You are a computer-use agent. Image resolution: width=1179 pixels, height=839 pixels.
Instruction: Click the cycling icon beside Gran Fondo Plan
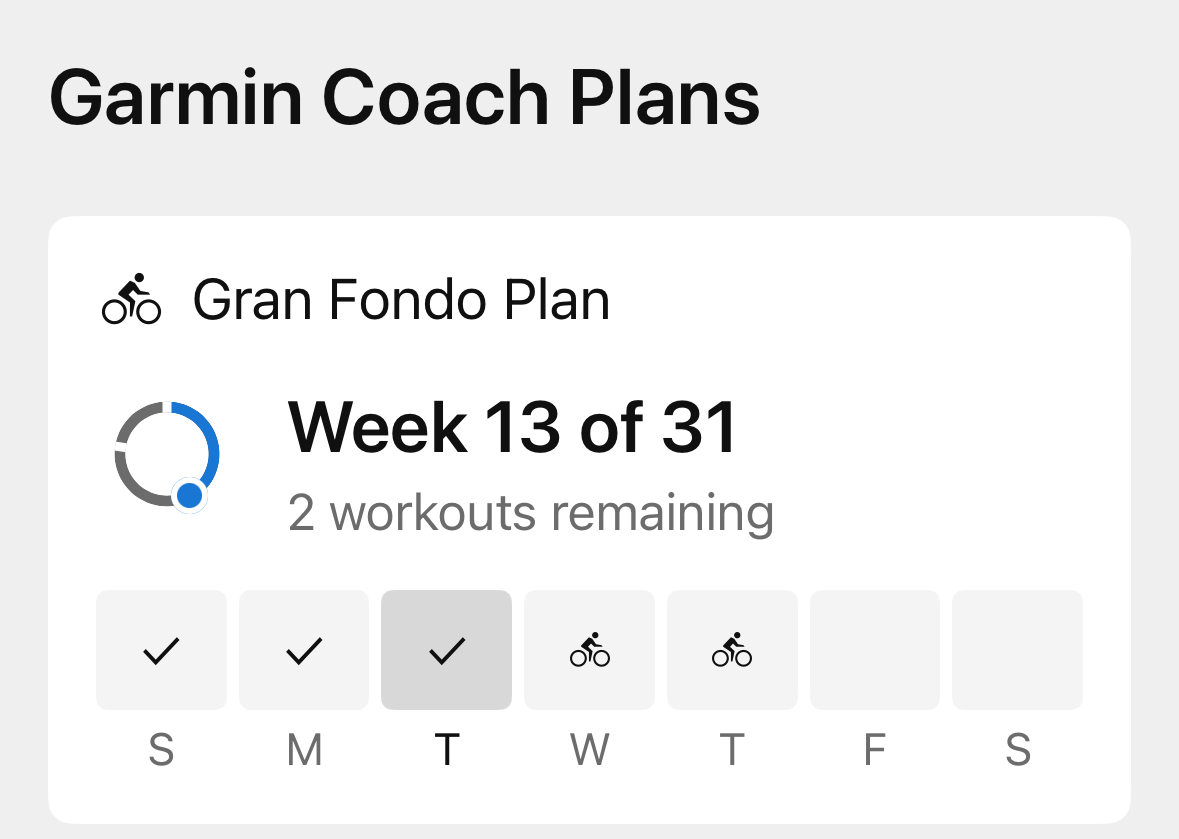131,299
